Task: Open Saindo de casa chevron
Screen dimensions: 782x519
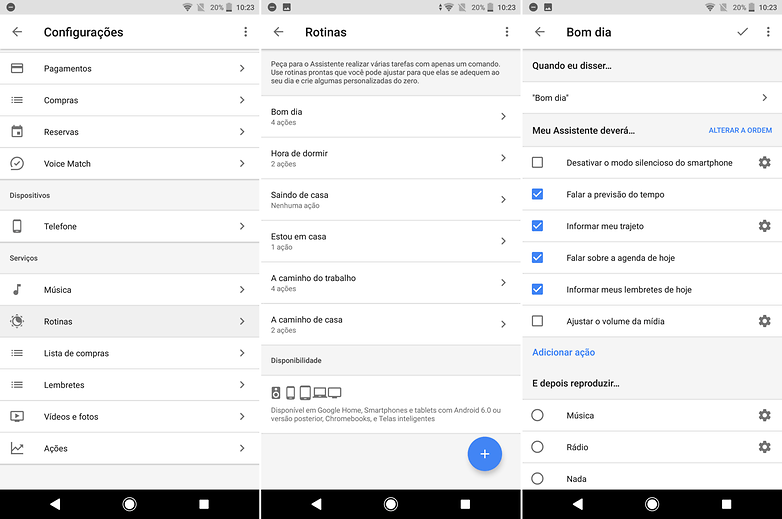Action: 503,199
